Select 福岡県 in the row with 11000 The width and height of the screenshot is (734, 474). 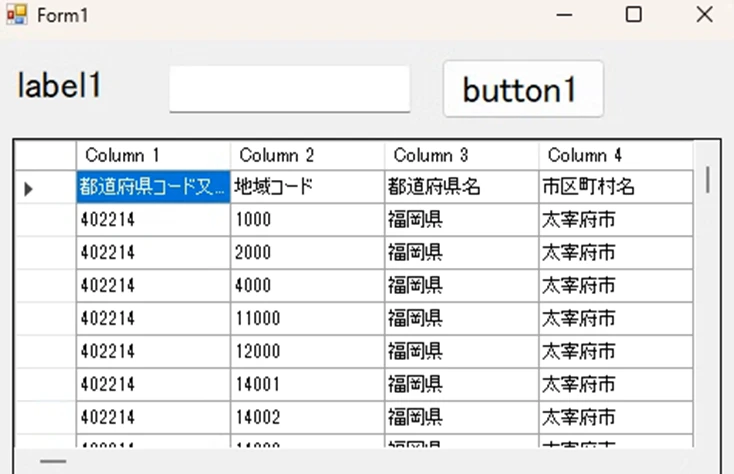(462, 319)
